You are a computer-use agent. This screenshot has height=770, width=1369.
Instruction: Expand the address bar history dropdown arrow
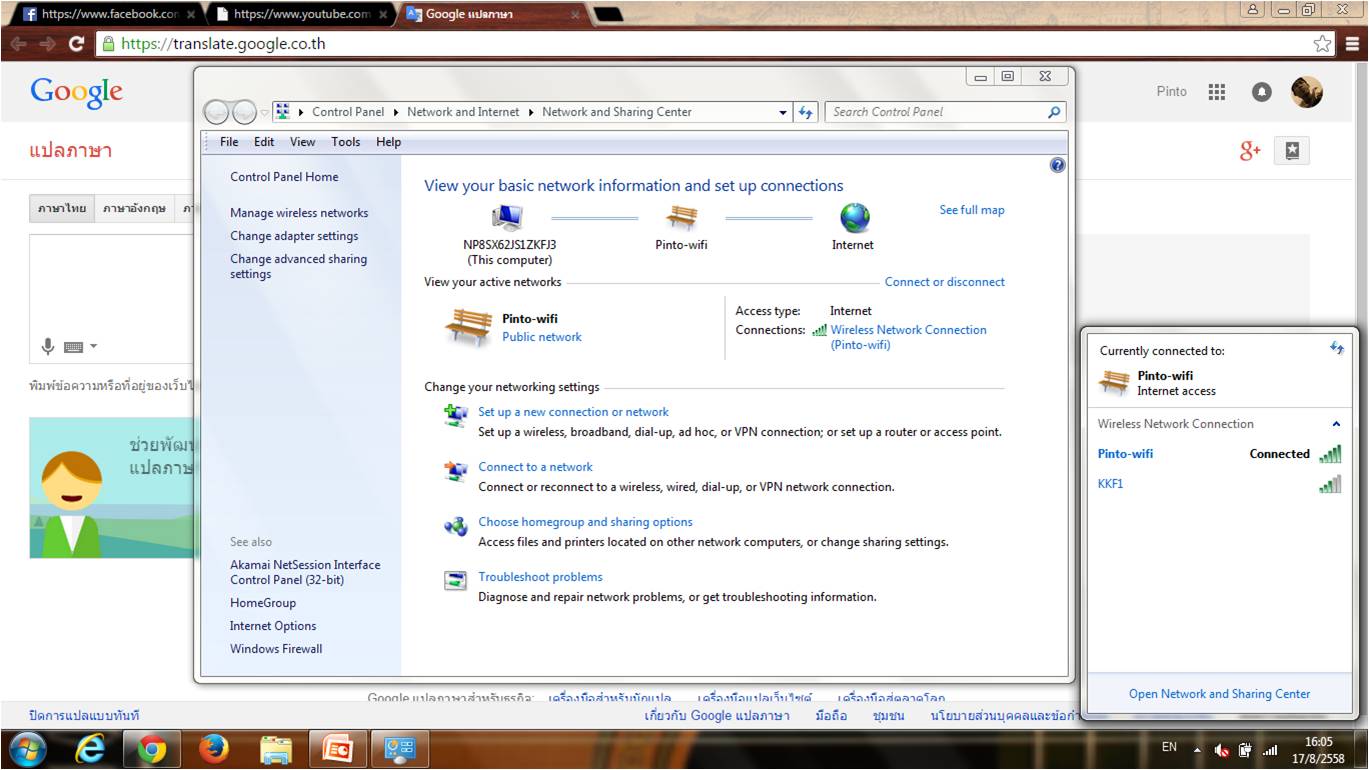783,113
